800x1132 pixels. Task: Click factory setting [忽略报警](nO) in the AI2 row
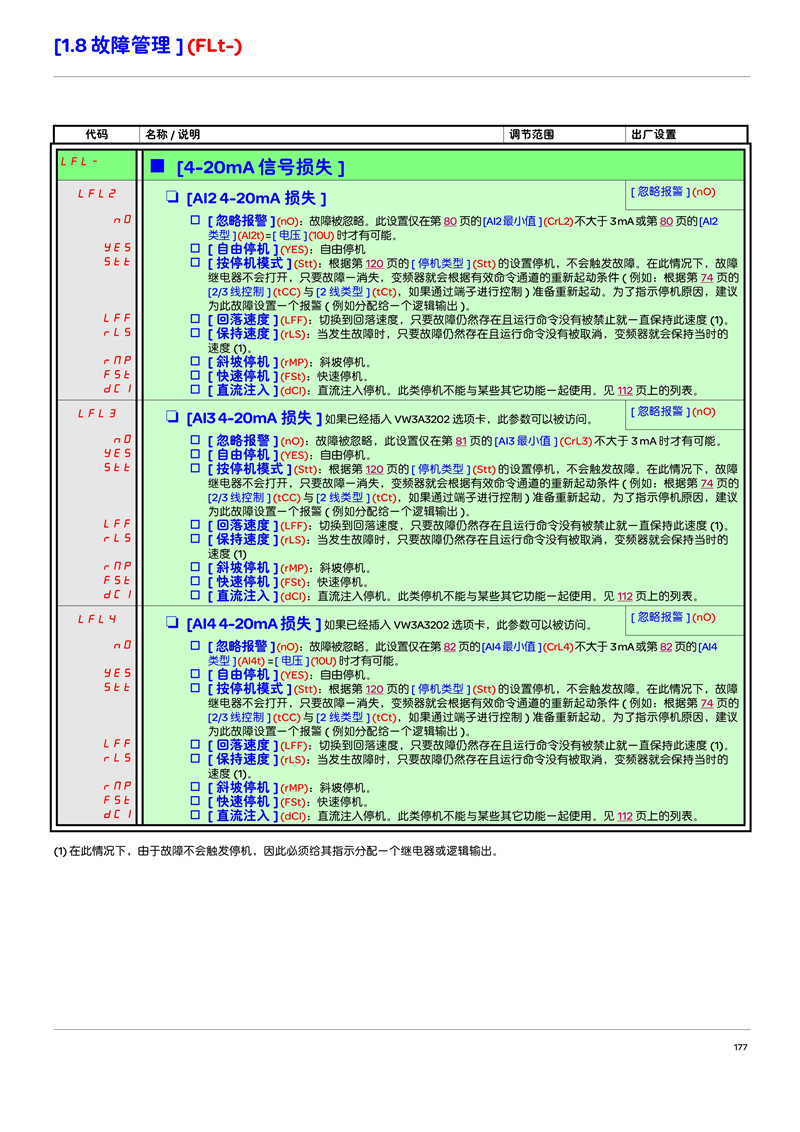673,192
